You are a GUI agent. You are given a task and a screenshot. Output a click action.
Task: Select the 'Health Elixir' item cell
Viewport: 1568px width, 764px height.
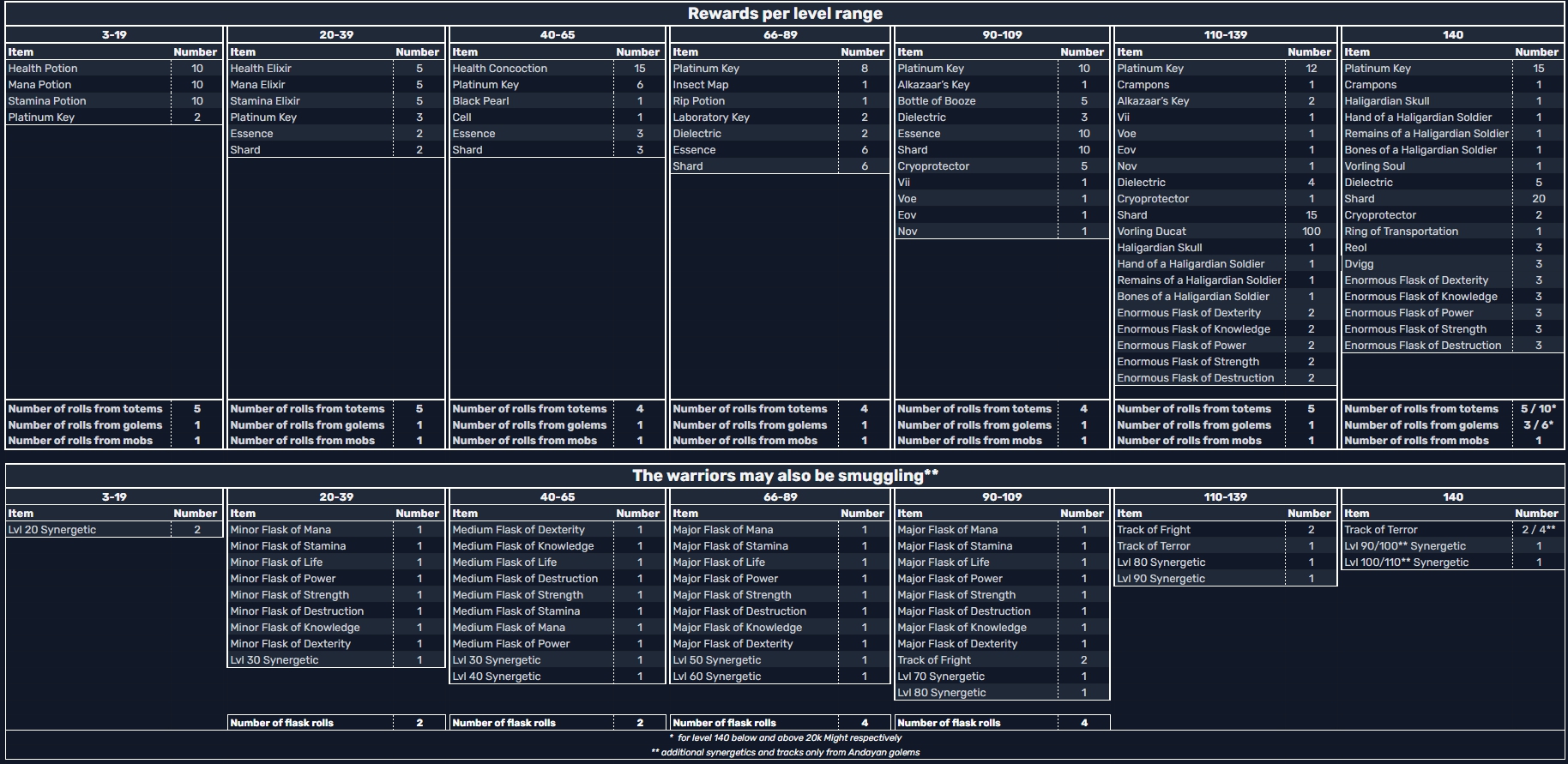(311, 69)
